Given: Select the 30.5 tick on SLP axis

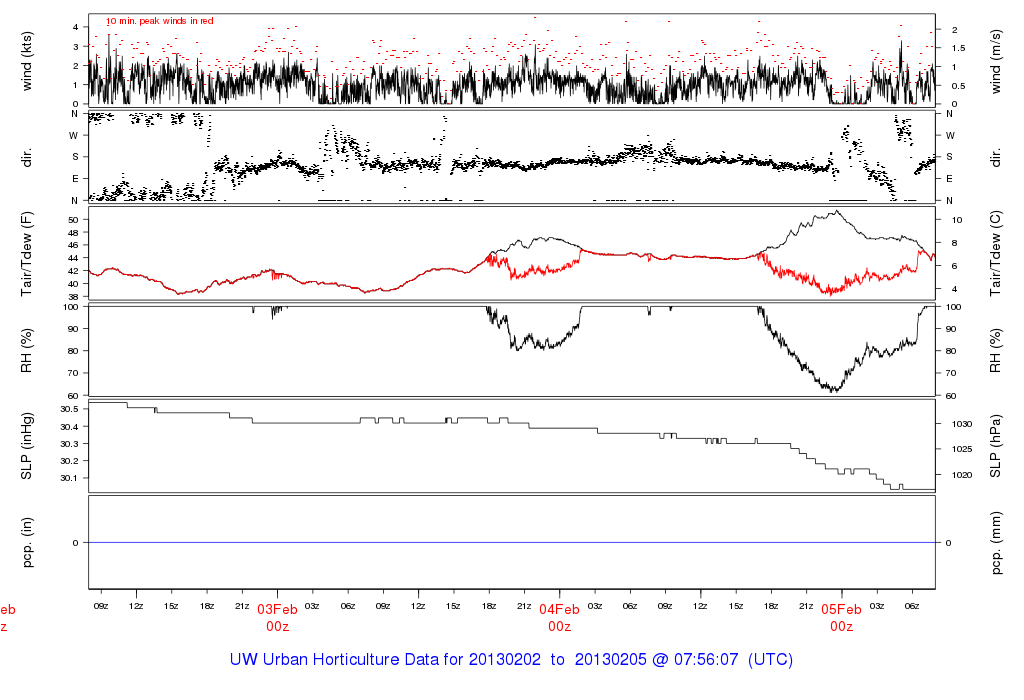Looking at the screenshot, I should click(x=69, y=409).
